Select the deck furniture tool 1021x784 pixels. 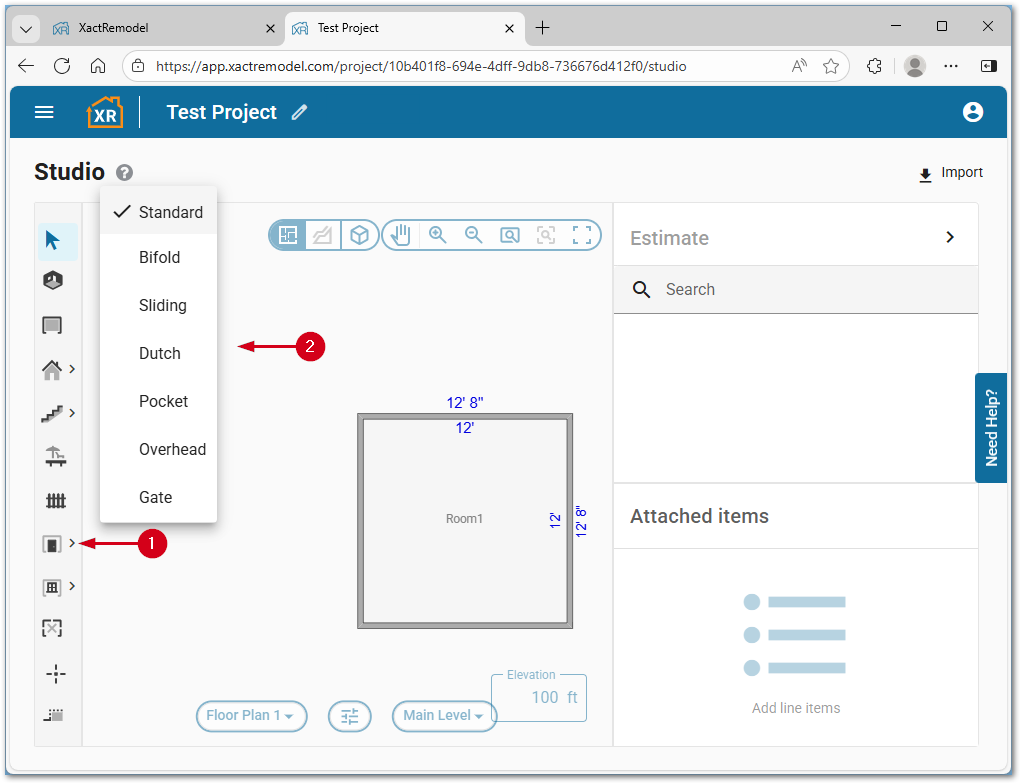(x=57, y=457)
